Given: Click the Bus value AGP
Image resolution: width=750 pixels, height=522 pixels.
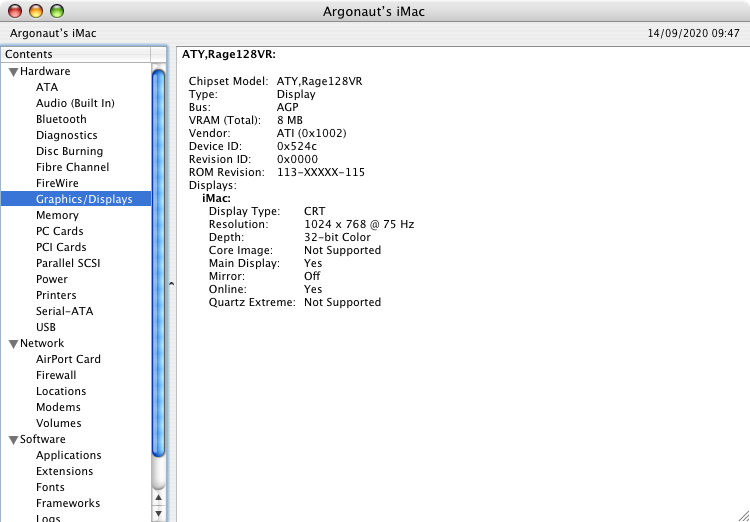Looking at the screenshot, I should (287, 107).
